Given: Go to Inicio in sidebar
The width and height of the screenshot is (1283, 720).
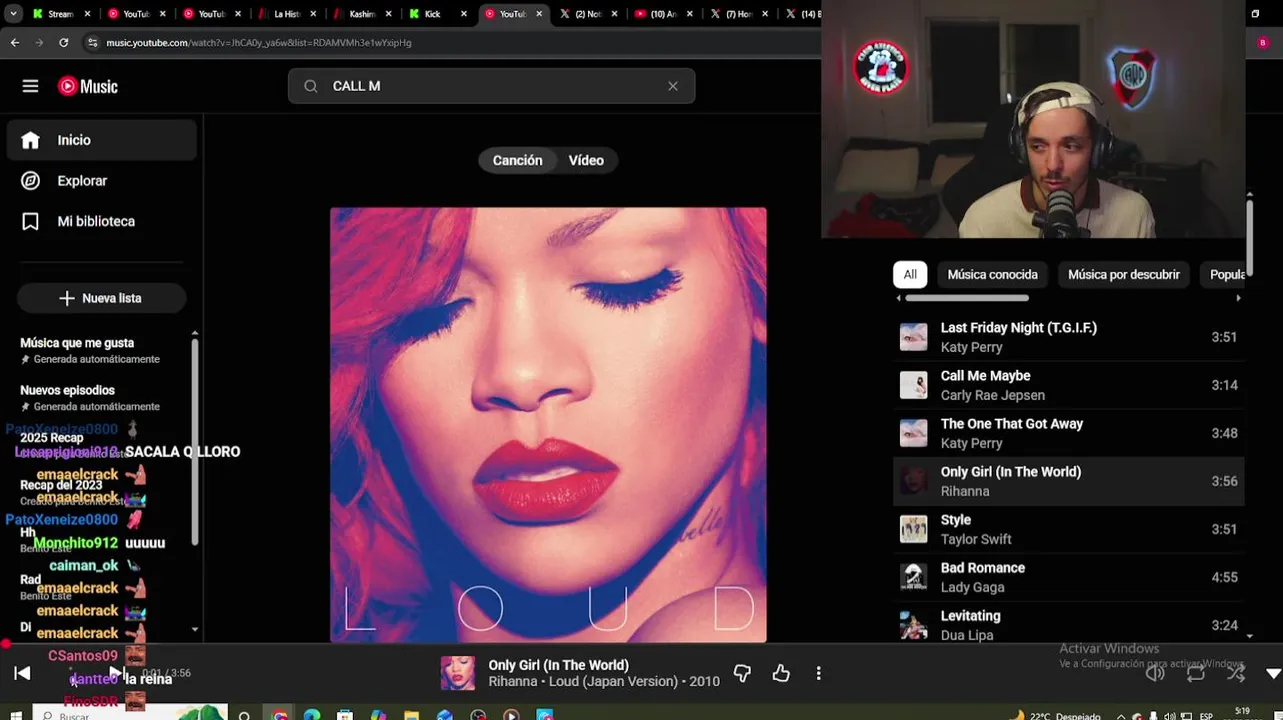Looking at the screenshot, I should [101, 140].
